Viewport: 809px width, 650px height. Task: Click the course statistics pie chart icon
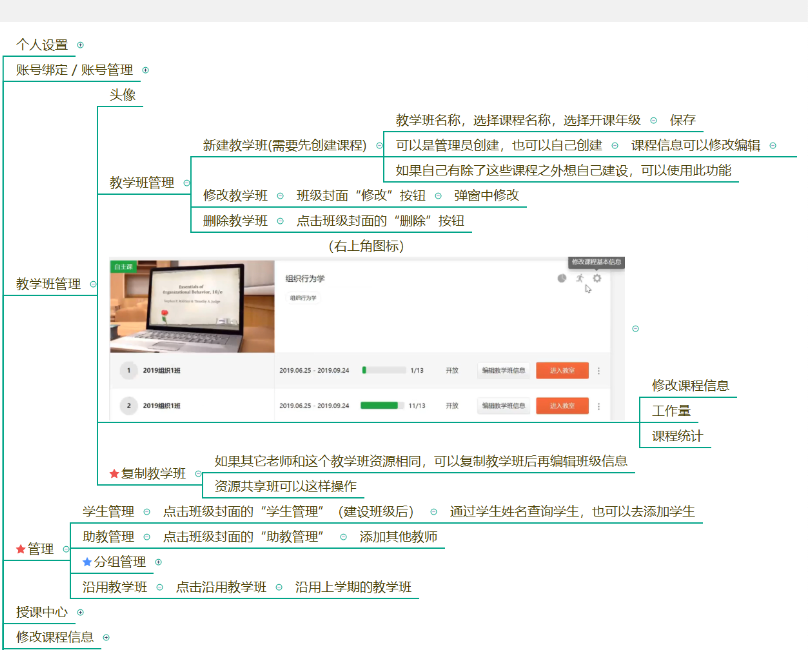coord(562,278)
